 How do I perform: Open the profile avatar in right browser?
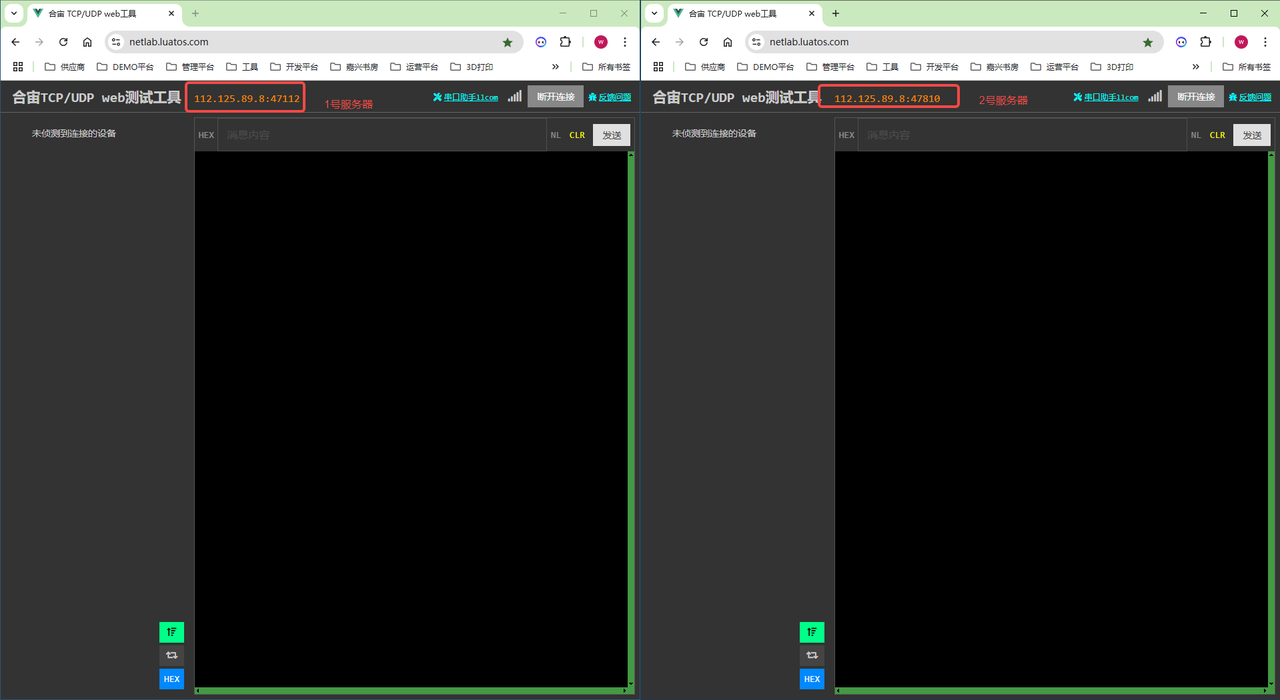[1241, 42]
